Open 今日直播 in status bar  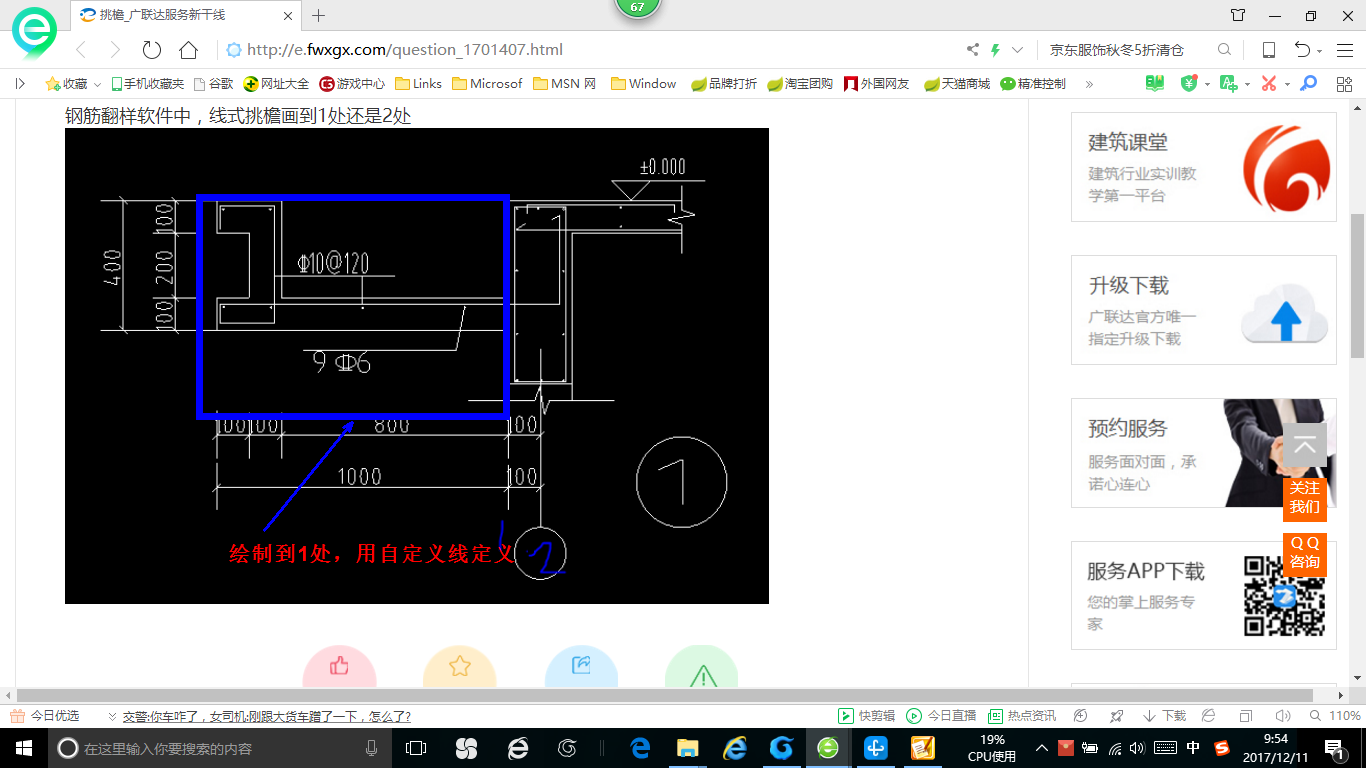(x=941, y=716)
